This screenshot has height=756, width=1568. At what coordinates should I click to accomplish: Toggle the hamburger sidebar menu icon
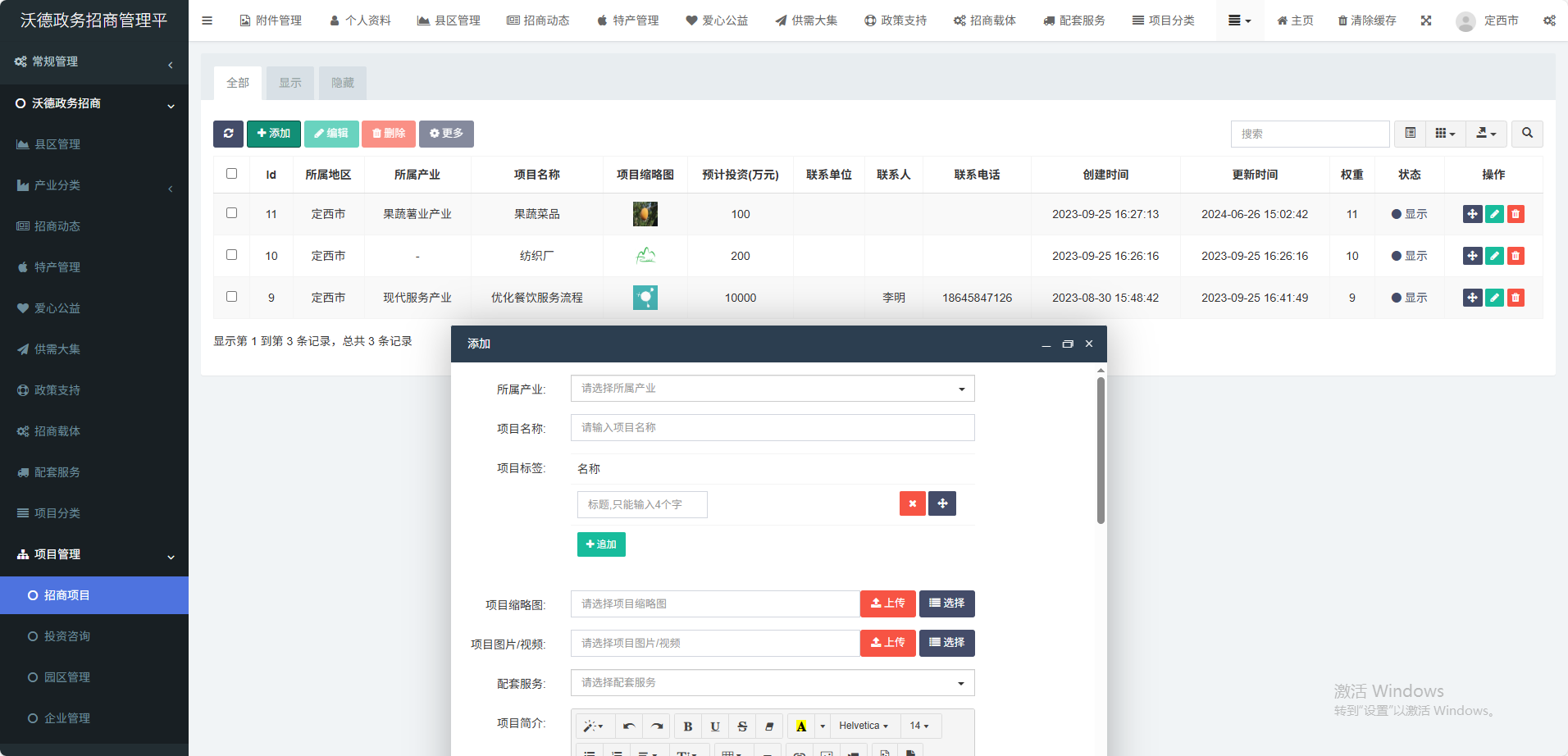click(x=207, y=20)
